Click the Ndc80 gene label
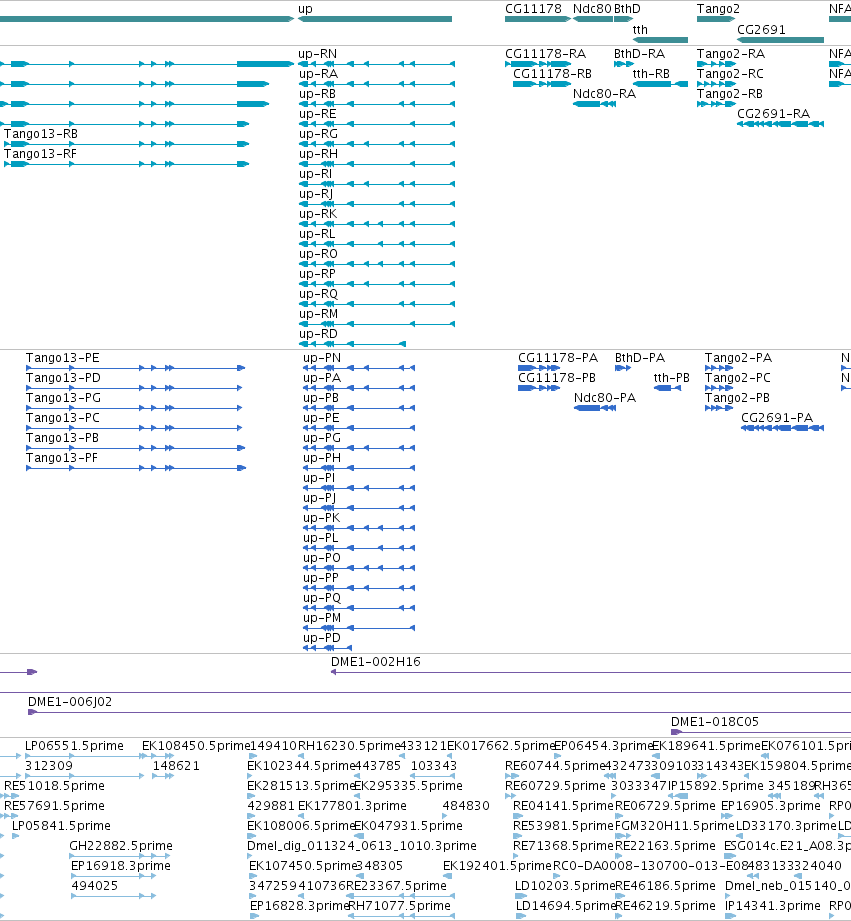Viewport: 851px width, 921px height. [592, 9]
